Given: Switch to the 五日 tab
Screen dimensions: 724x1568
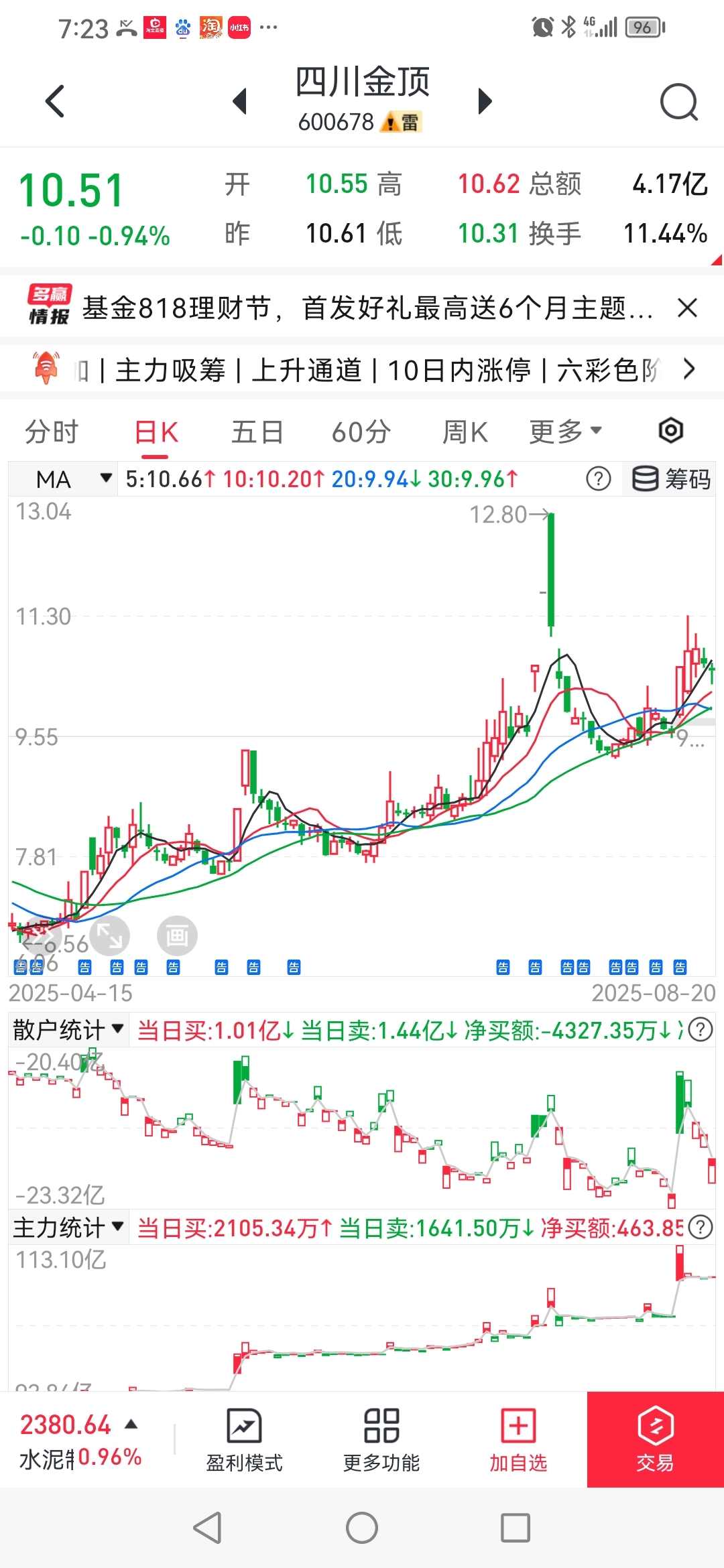Looking at the screenshot, I should (x=257, y=432).
